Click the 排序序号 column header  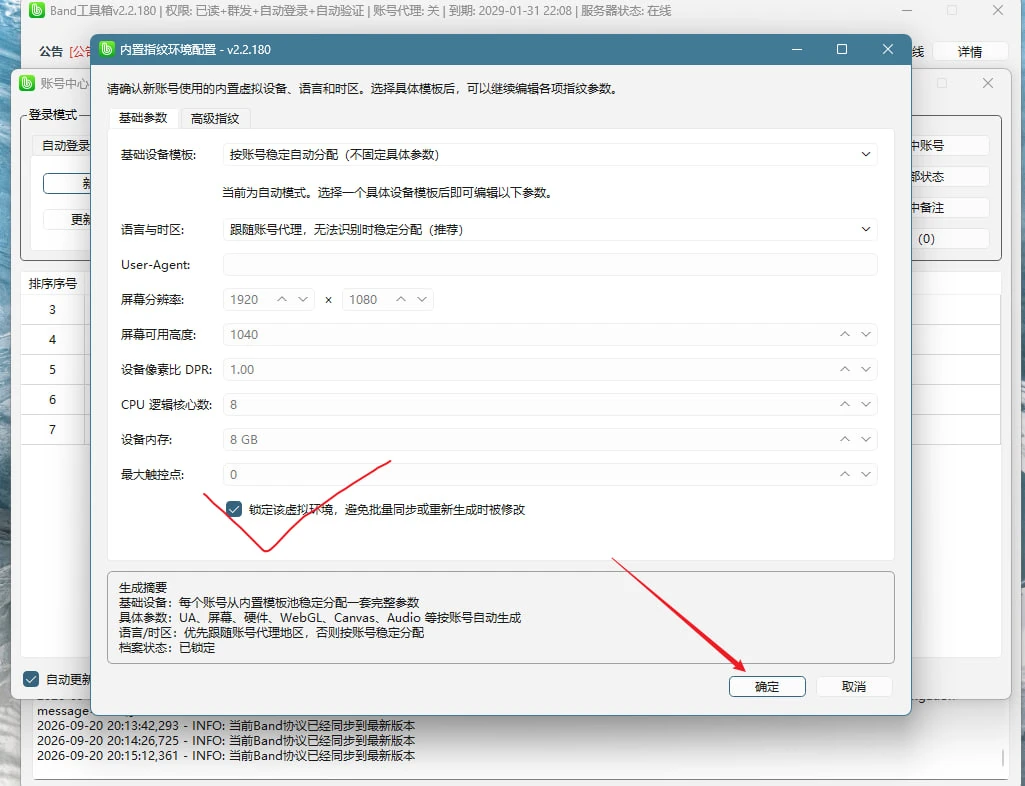pyautogui.click(x=53, y=283)
